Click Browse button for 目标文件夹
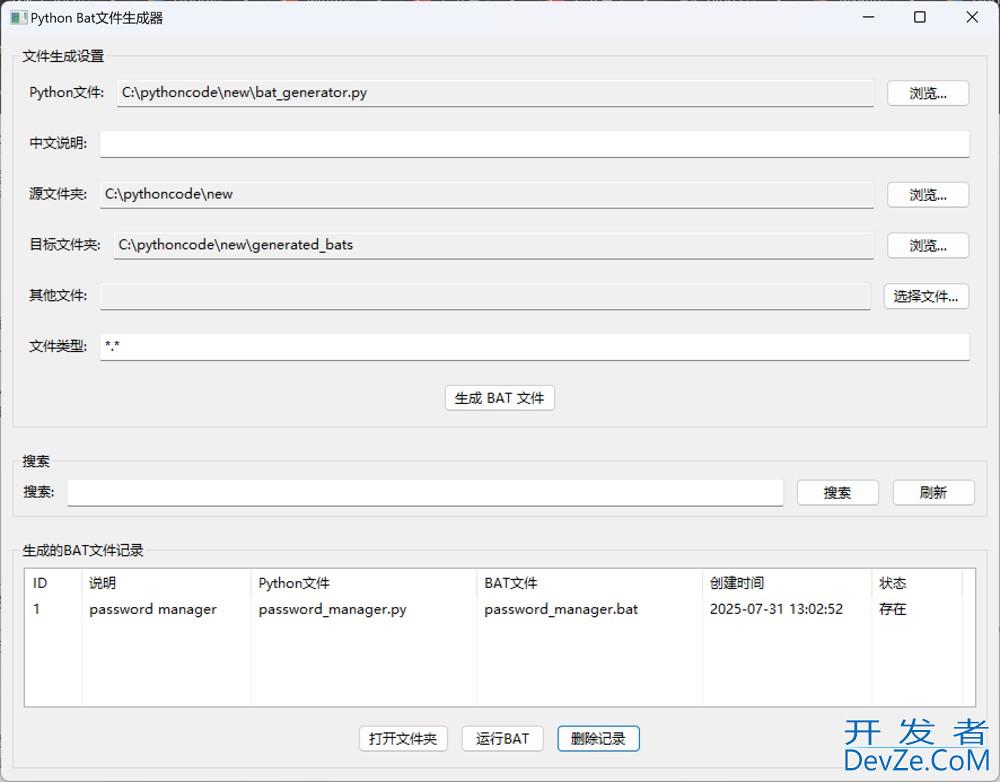 coord(928,246)
